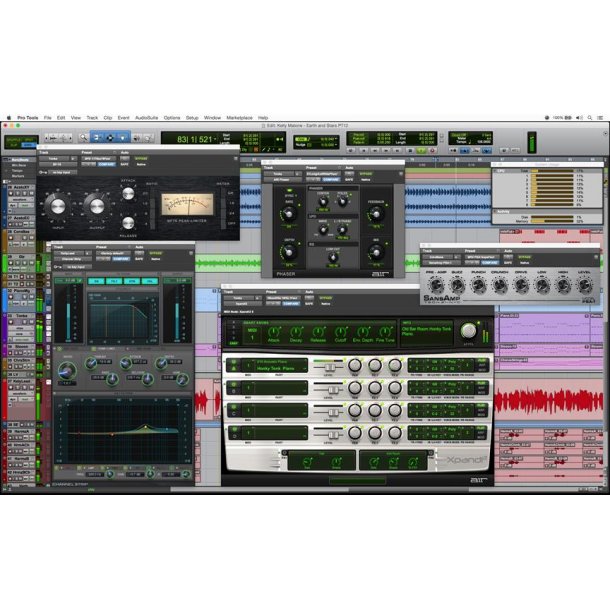Select the Scrubber (speaker) tool

[137, 138]
